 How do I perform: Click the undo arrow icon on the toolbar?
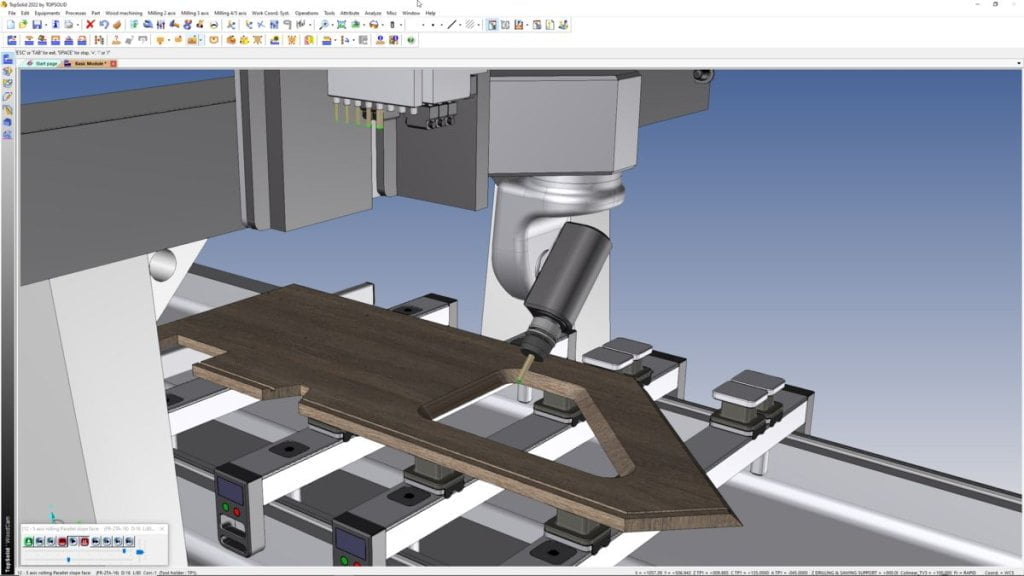pyautogui.click(x=104, y=27)
